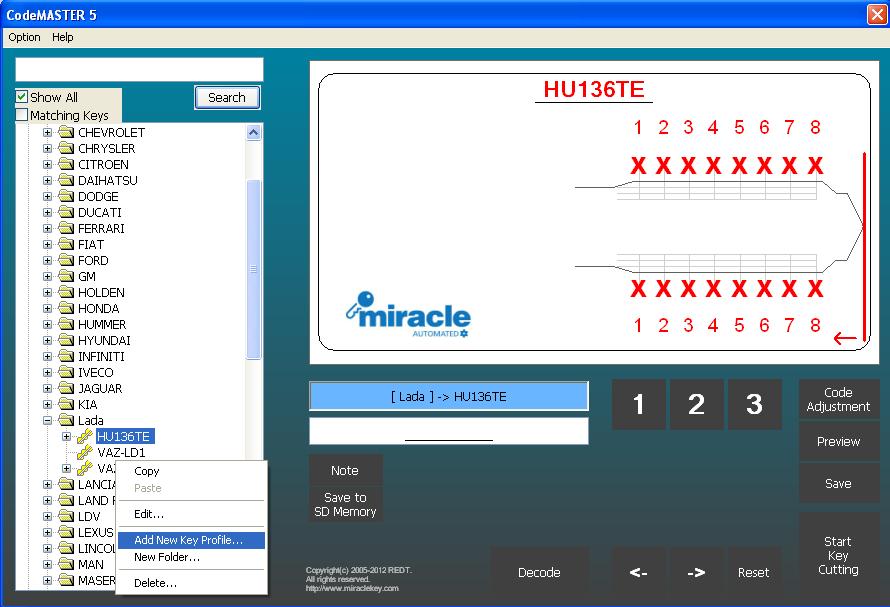The width and height of the screenshot is (890, 607).
Task: Expand the HYUNDAI tree node
Action: (48, 340)
